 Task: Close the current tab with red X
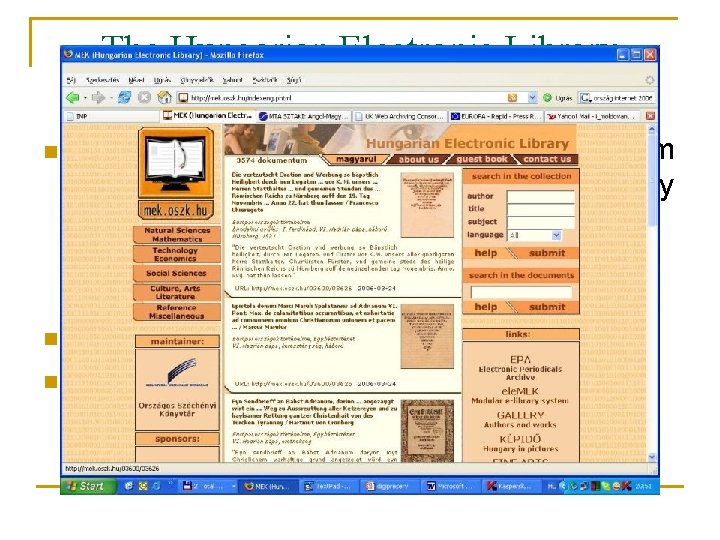[650, 116]
